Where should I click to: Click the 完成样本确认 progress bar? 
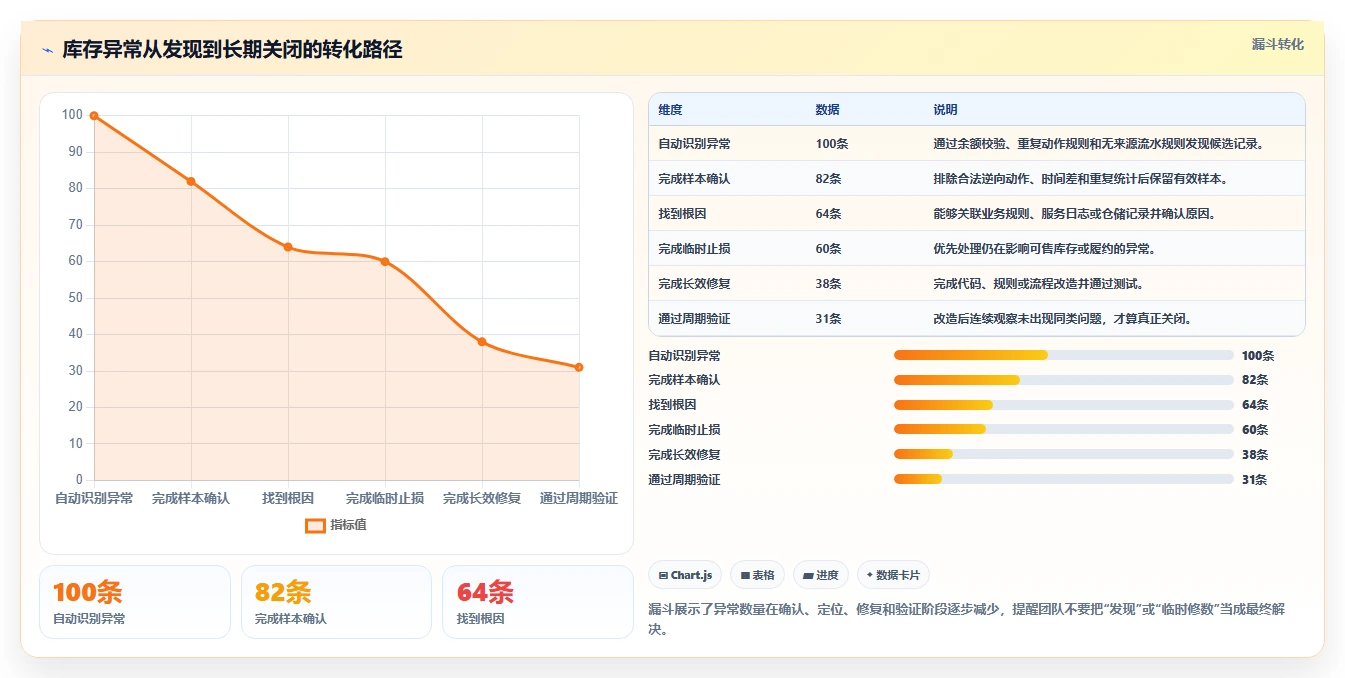click(1064, 380)
